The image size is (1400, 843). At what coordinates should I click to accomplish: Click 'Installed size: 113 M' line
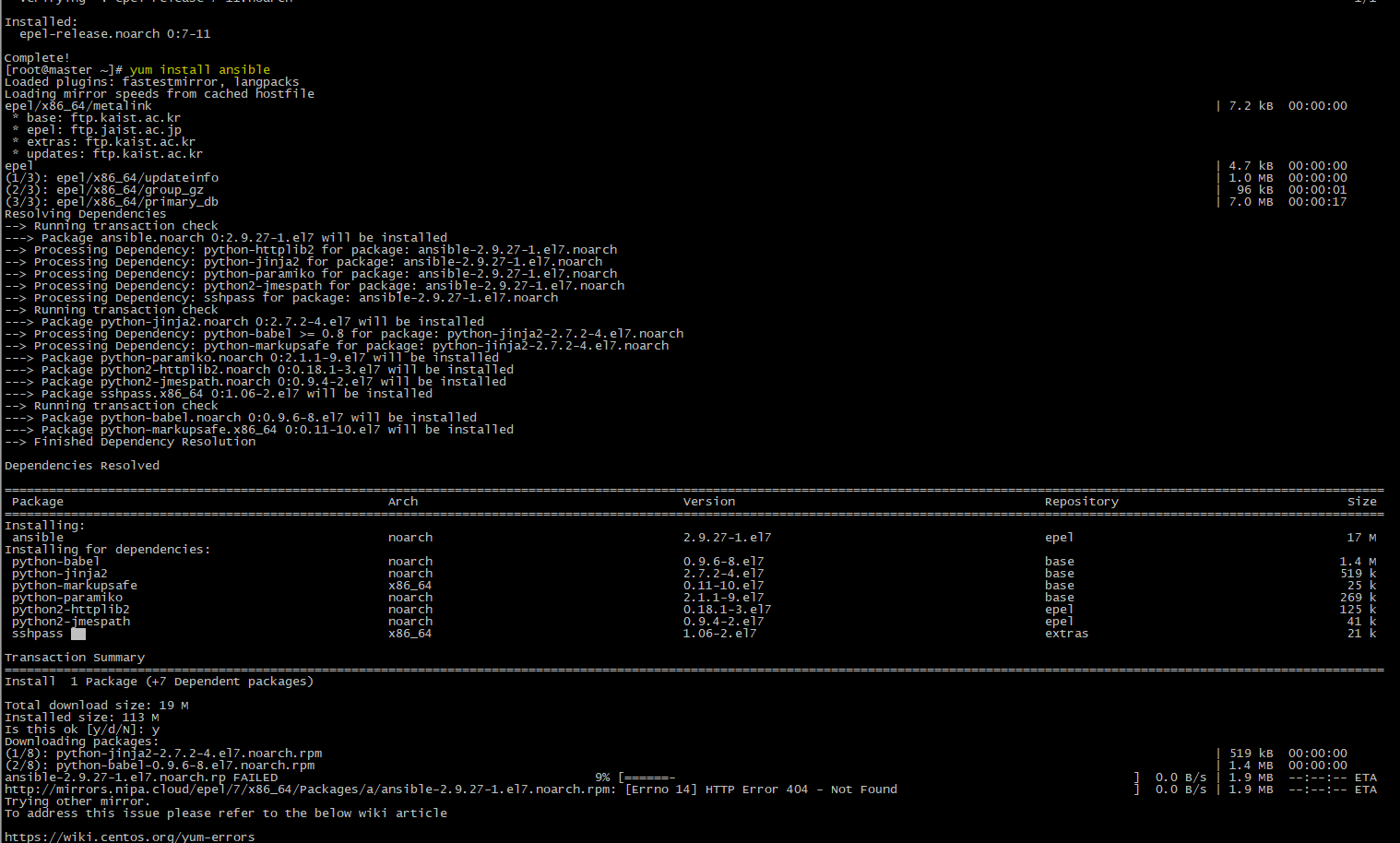click(x=82, y=718)
